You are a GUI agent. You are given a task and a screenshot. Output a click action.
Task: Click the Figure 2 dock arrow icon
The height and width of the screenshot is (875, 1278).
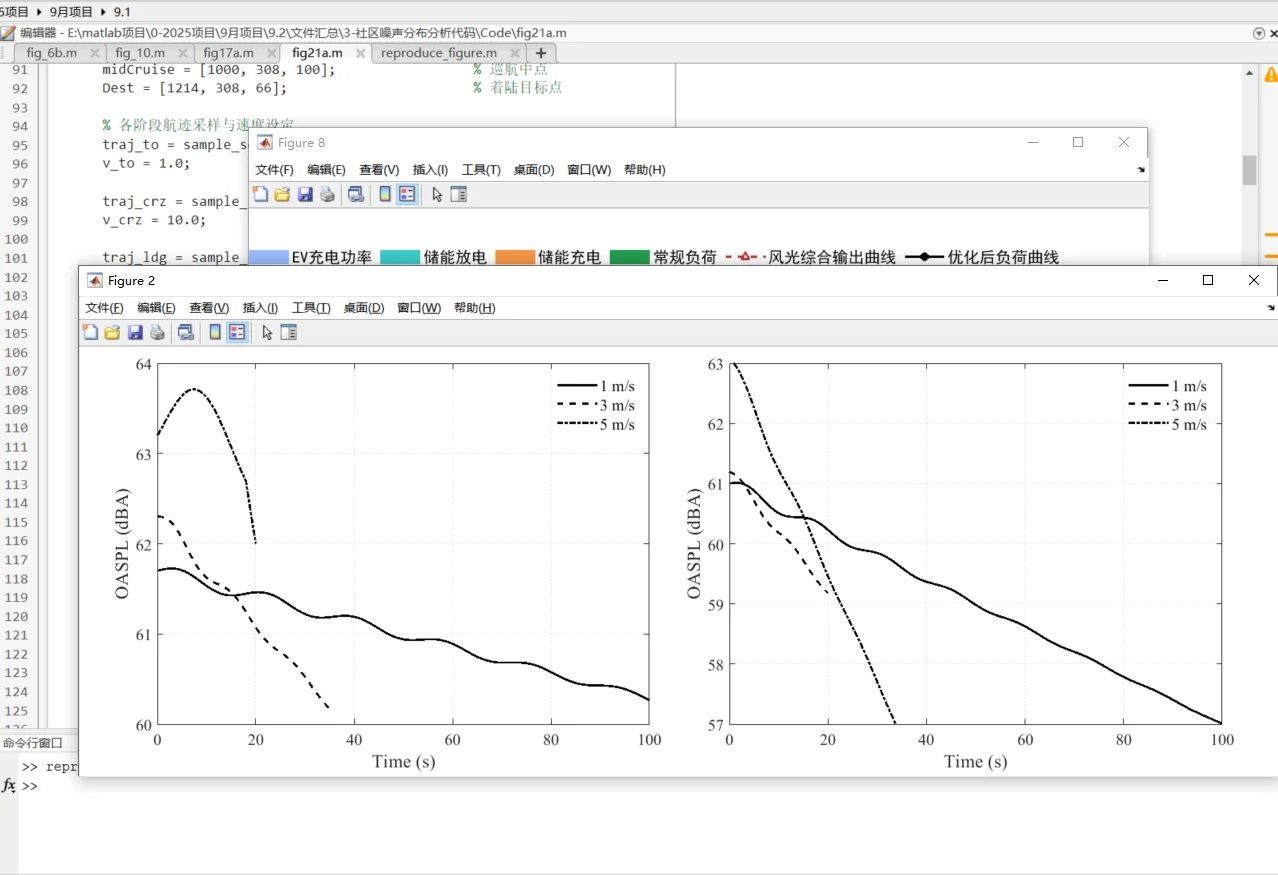click(1271, 308)
